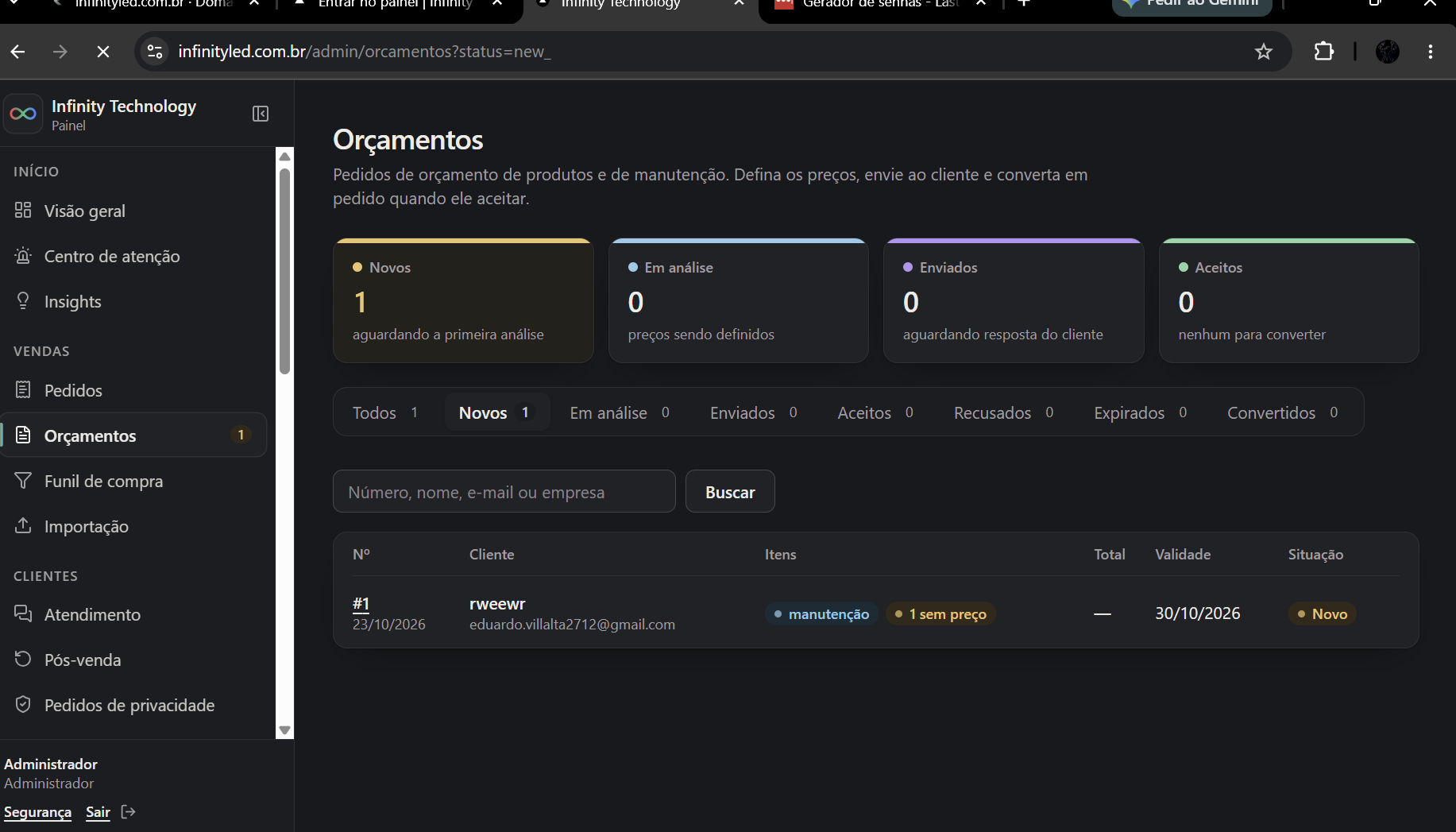This screenshot has width=1456, height=832.
Task: Click the browser address bar URL
Action: (365, 52)
